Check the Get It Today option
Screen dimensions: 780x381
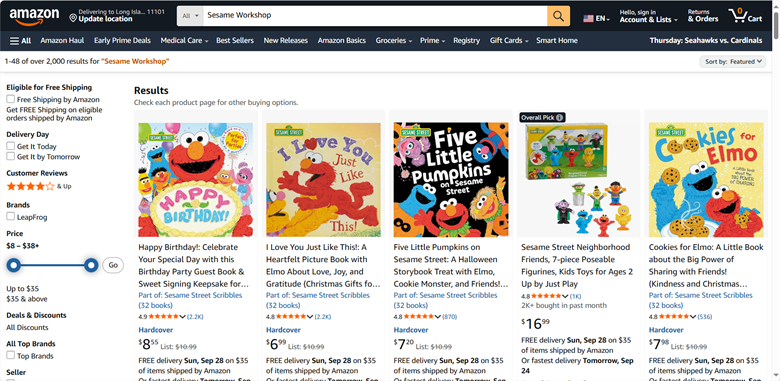coord(10,146)
